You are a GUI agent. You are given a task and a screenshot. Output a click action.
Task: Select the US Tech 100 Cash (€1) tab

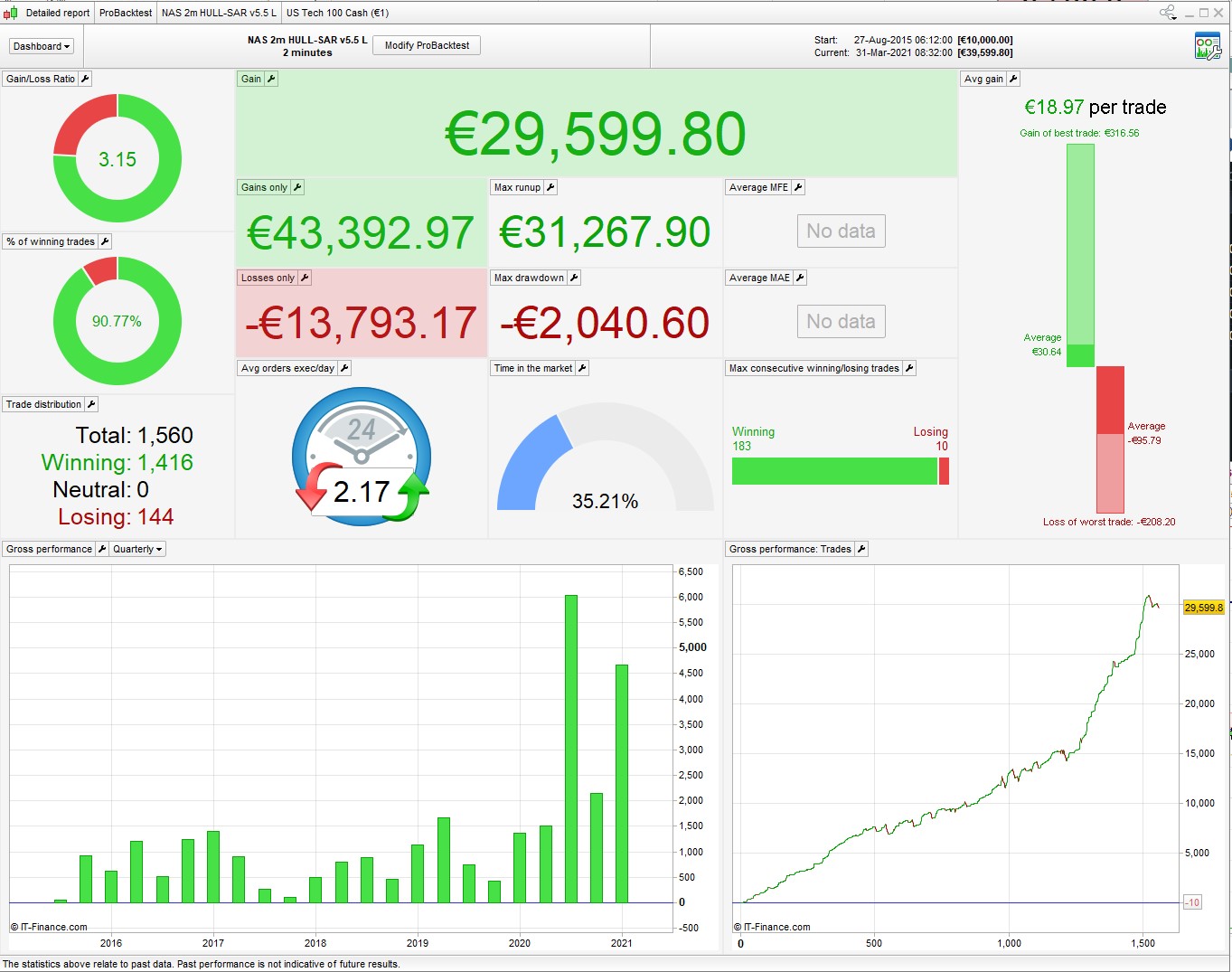tap(338, 13)
